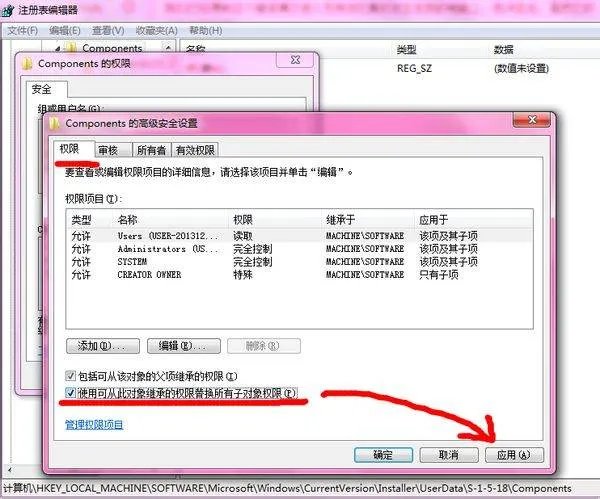Click the 应用于 column header

coord(474,220)
